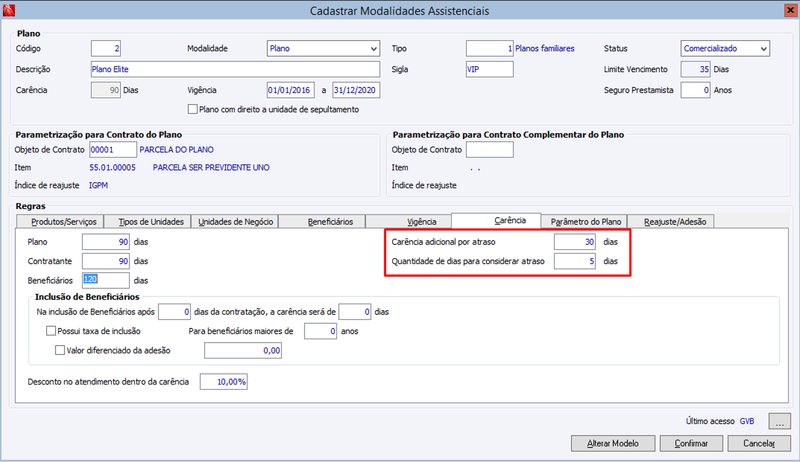Image resolution: width=800 pixels, height=462 pixels.
Task: Focus the Contratante carência days field
Action: pos(106,261)
